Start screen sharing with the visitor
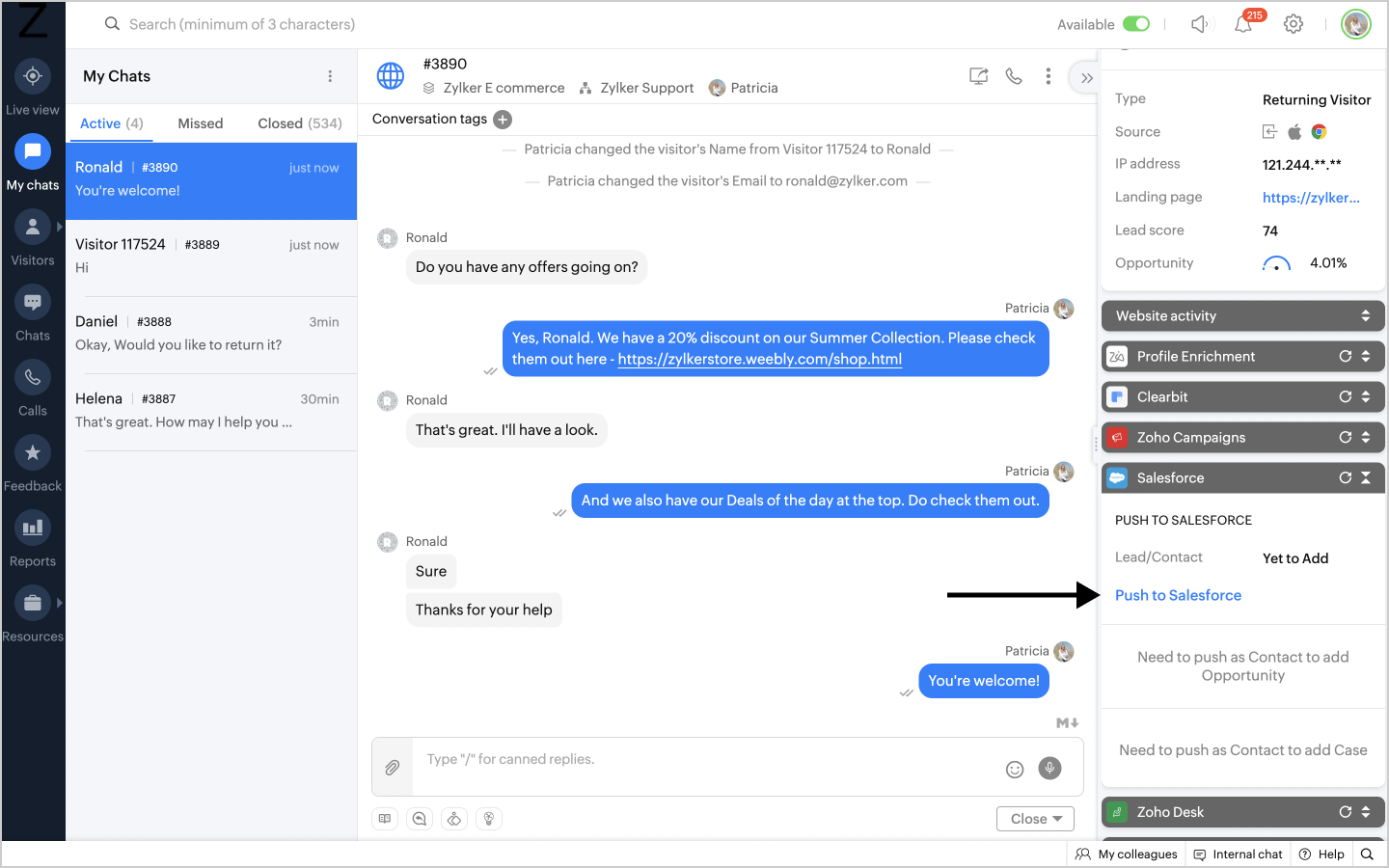1389x868 pixels. [x=978, y=76]
